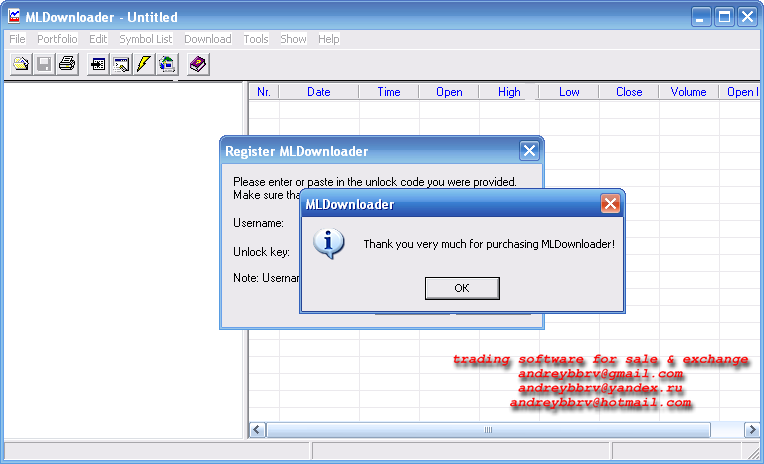This screenshot has width=764, height=464.
Task: Click the Save floppy disk icon
Action: pyautogui.click(x=44, y=64)
